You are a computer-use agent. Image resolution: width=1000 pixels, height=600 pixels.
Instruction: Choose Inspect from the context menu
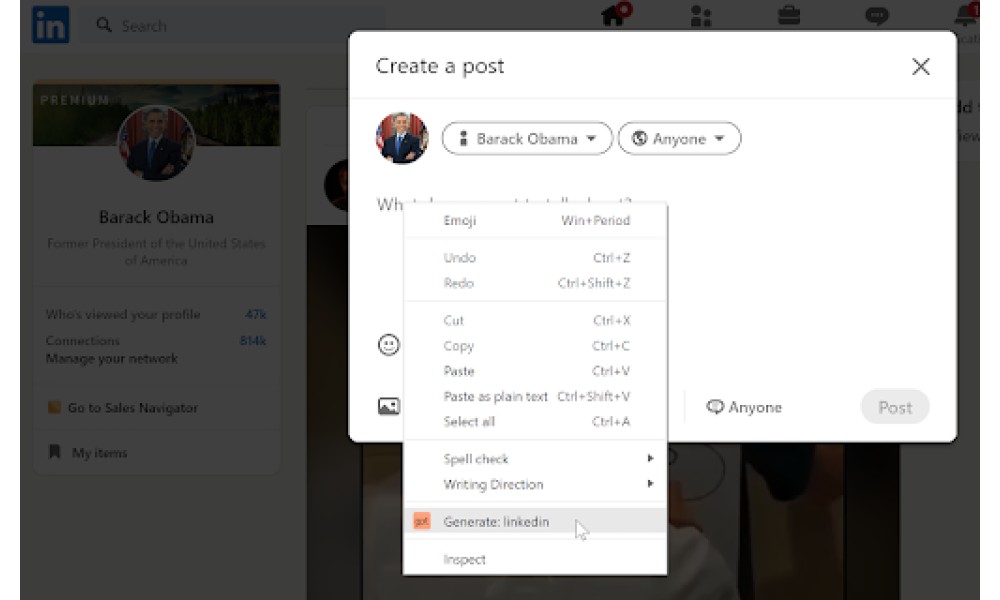point(535,559)
